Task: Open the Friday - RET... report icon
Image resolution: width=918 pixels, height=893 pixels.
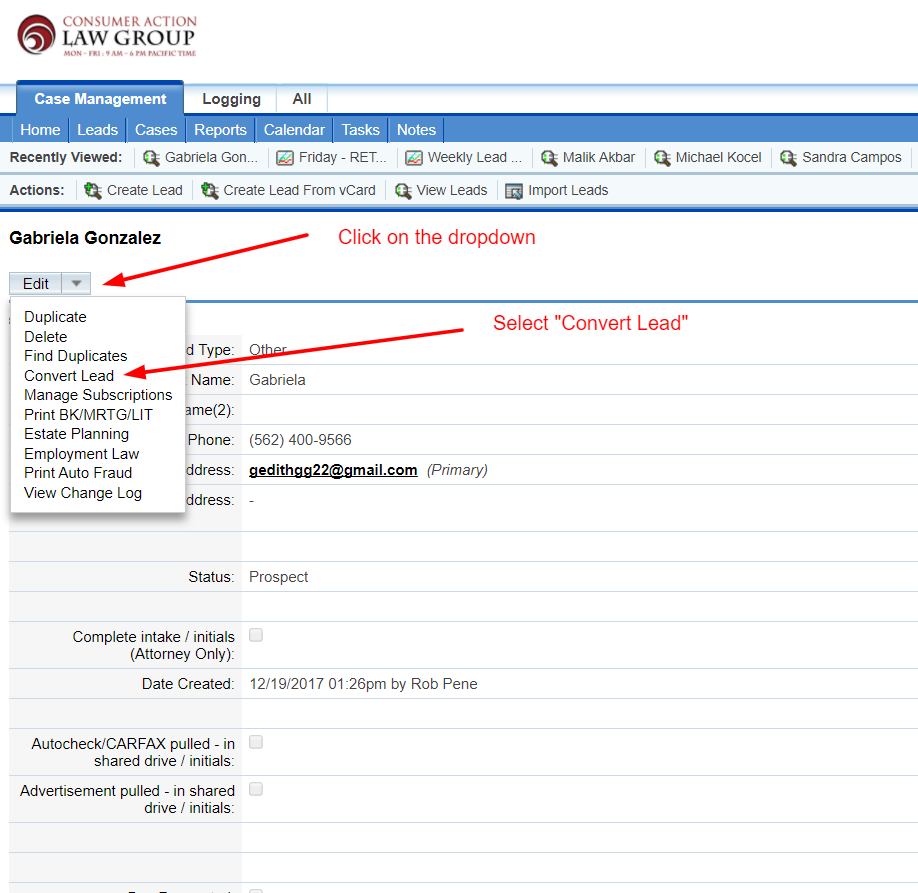Action: [x=285, y=158]
